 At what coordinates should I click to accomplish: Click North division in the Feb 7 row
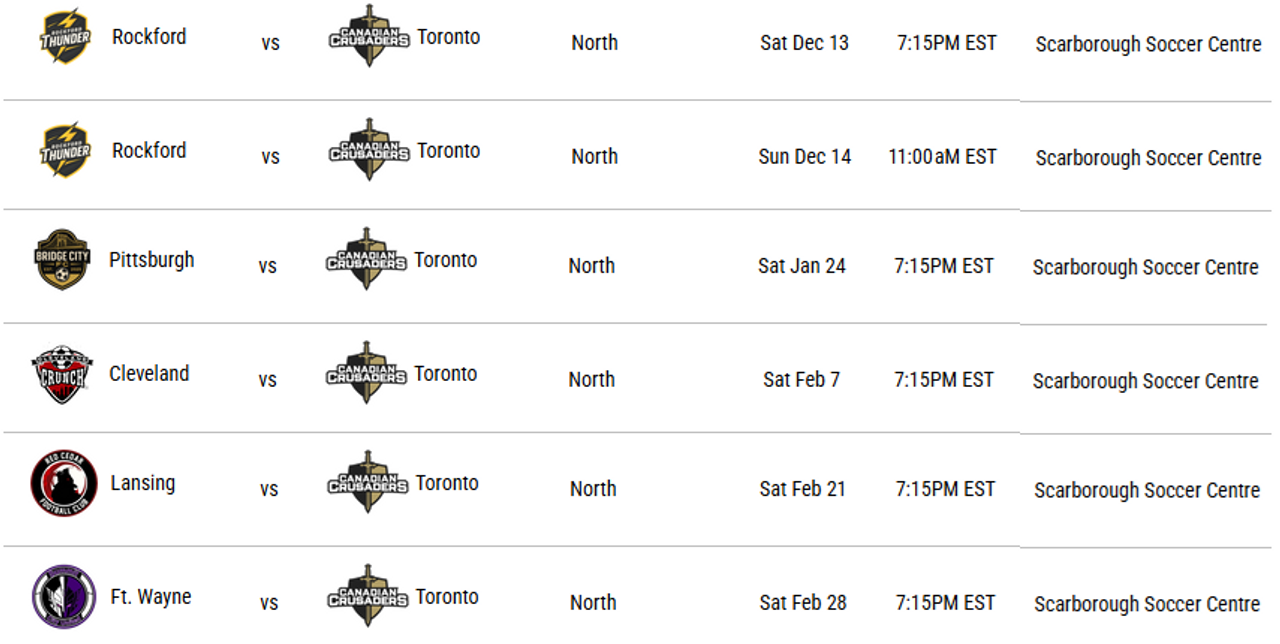point(592,380)
